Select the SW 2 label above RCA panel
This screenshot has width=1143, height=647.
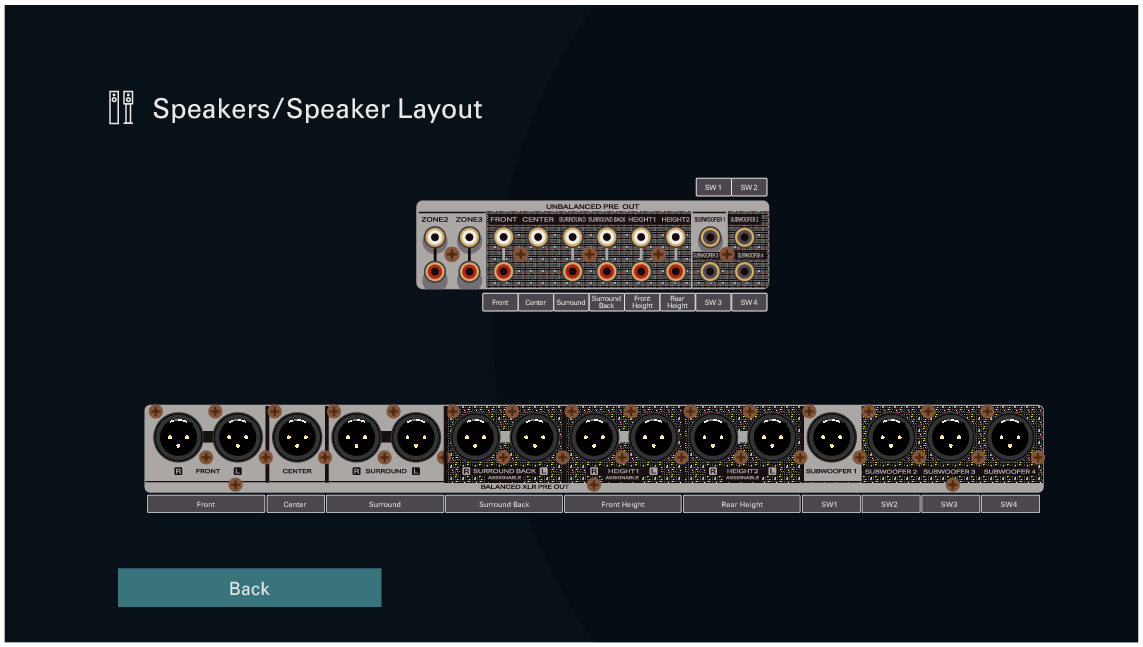[749, 187]
